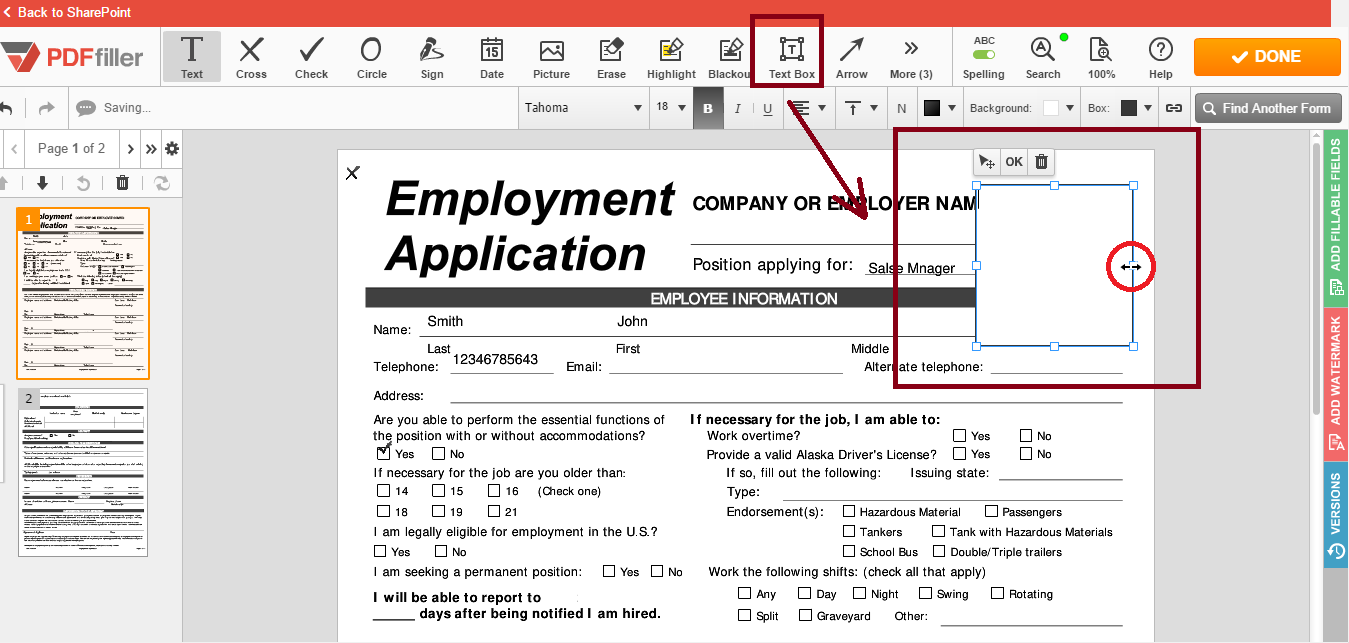Click the redo arrow

pos(46,108)
